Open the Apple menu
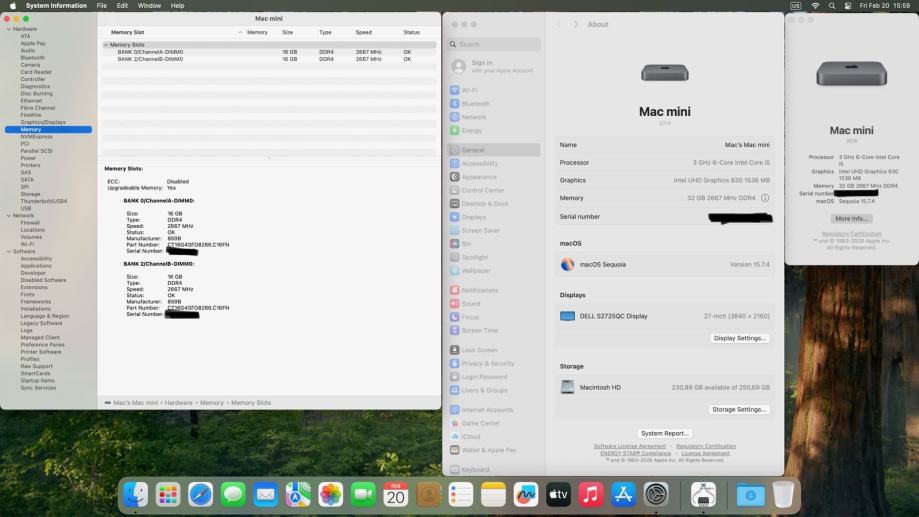 tap(13, 5)
